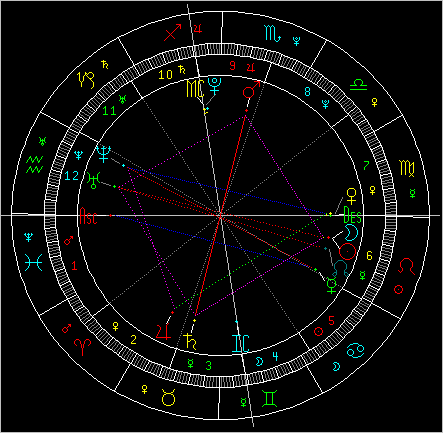443x433 pixels.
Task: Select house number 6 in yellow
Action: (369, 256)
